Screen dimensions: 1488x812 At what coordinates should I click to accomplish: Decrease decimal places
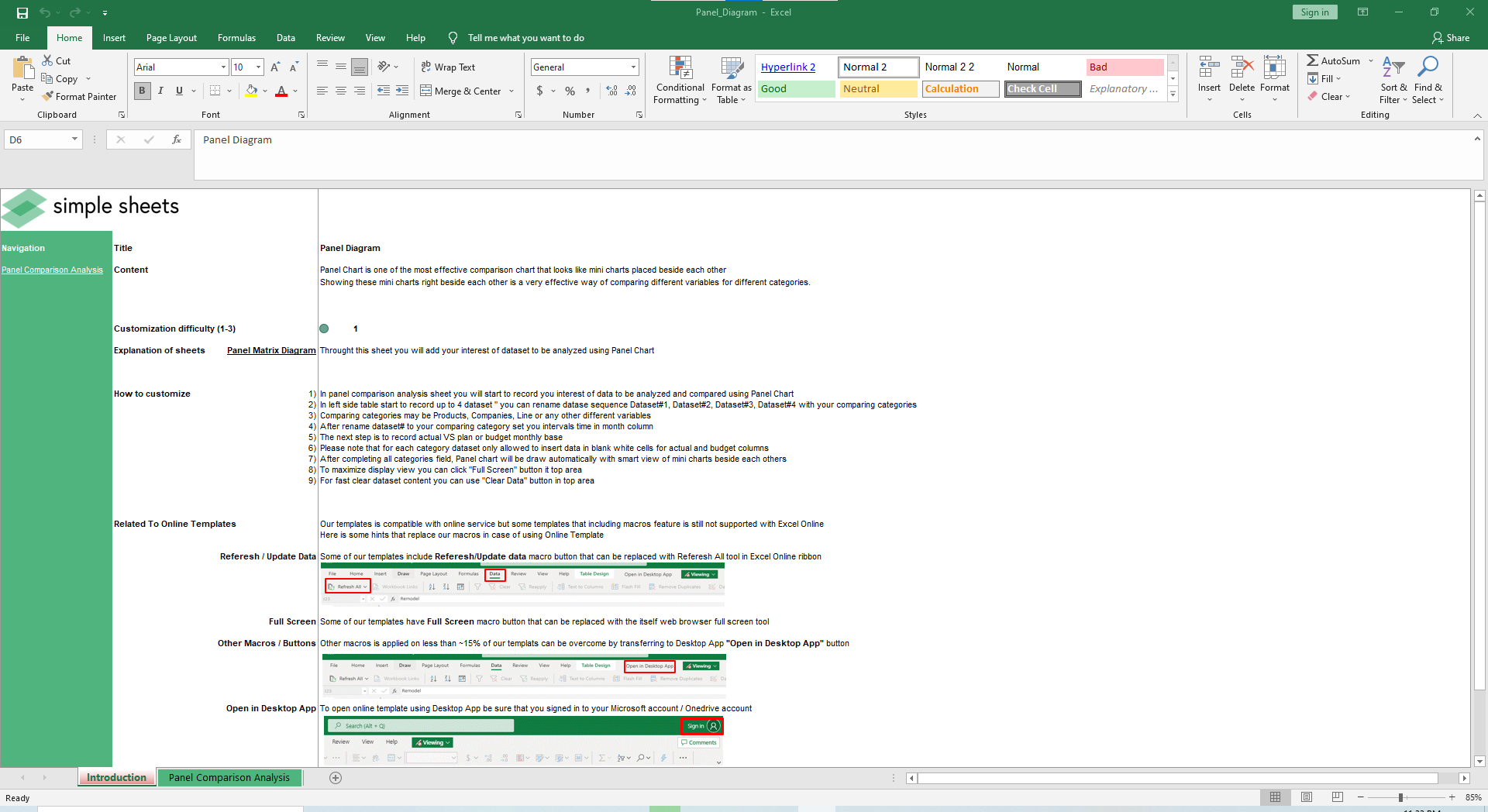[631, 91]
